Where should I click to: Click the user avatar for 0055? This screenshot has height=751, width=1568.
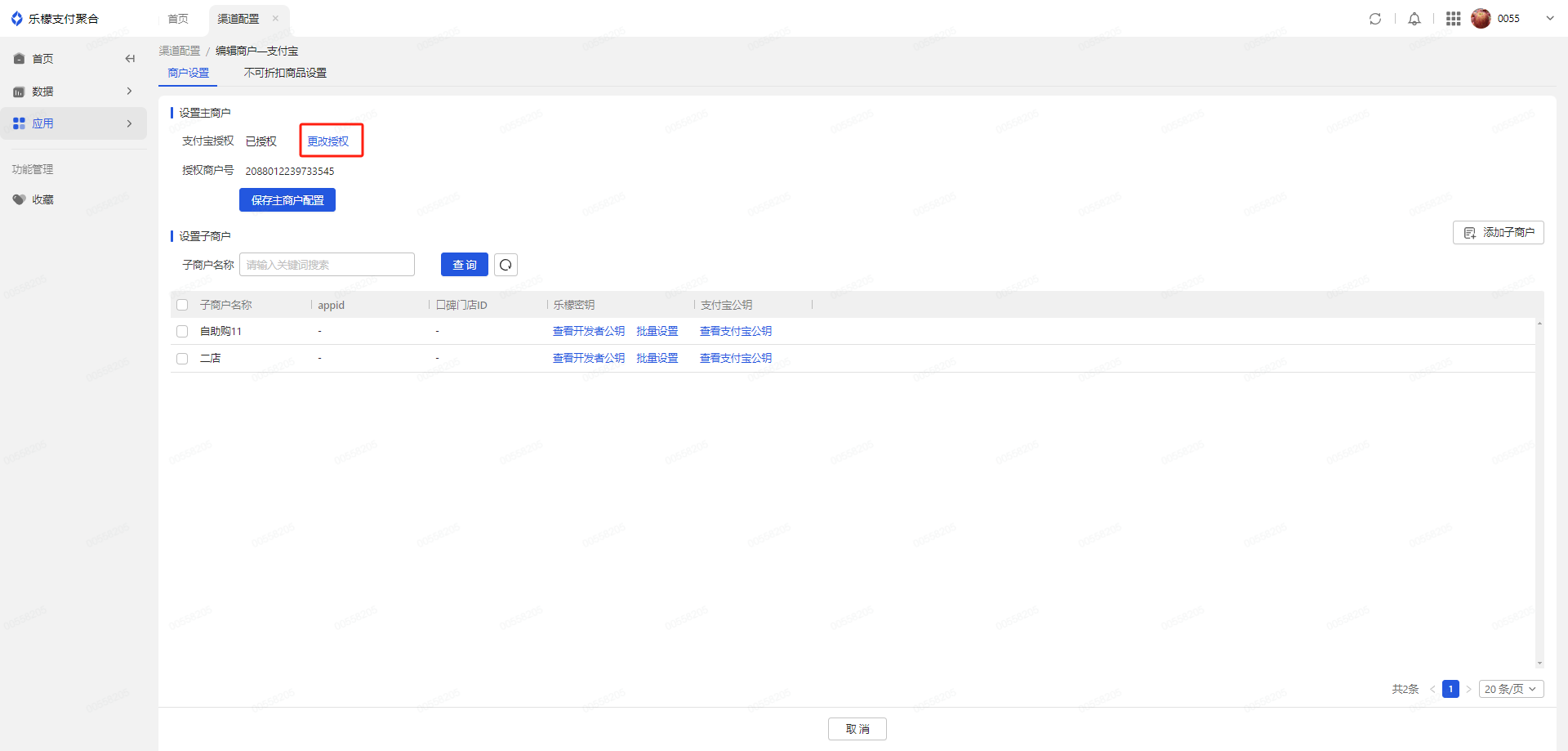pos(1481,19)
